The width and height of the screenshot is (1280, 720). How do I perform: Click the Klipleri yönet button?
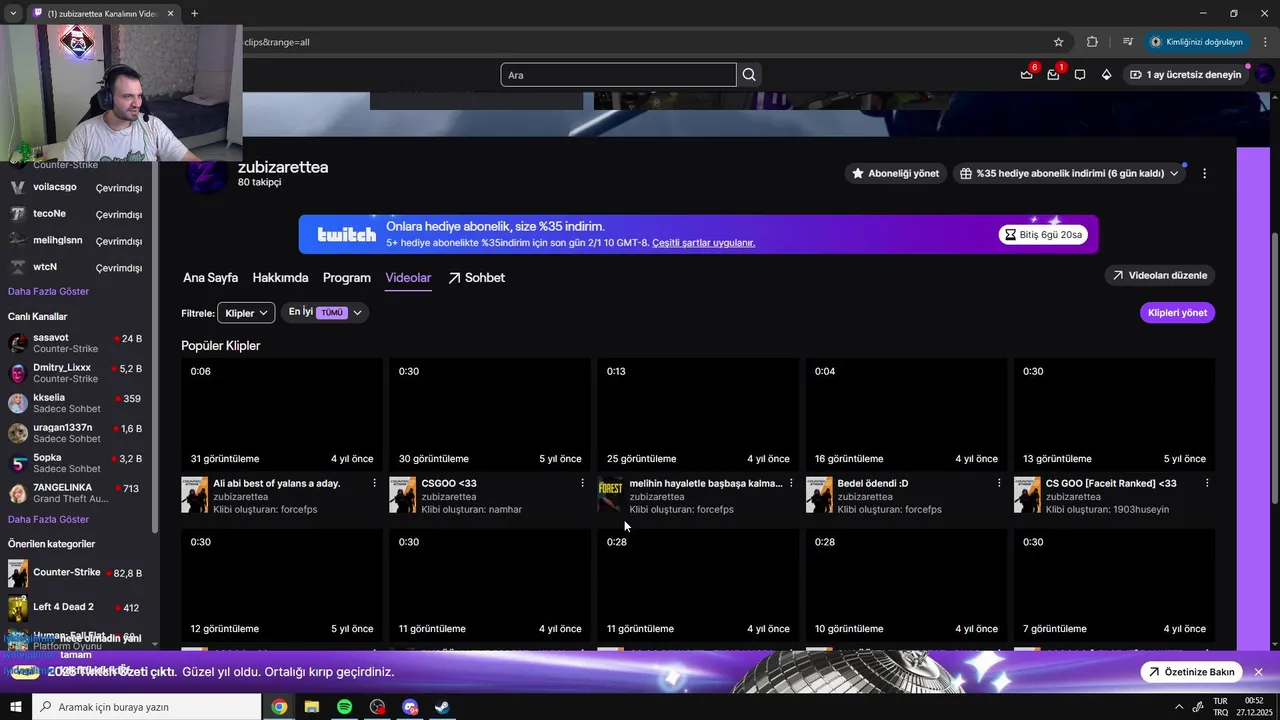[1177, 313]
